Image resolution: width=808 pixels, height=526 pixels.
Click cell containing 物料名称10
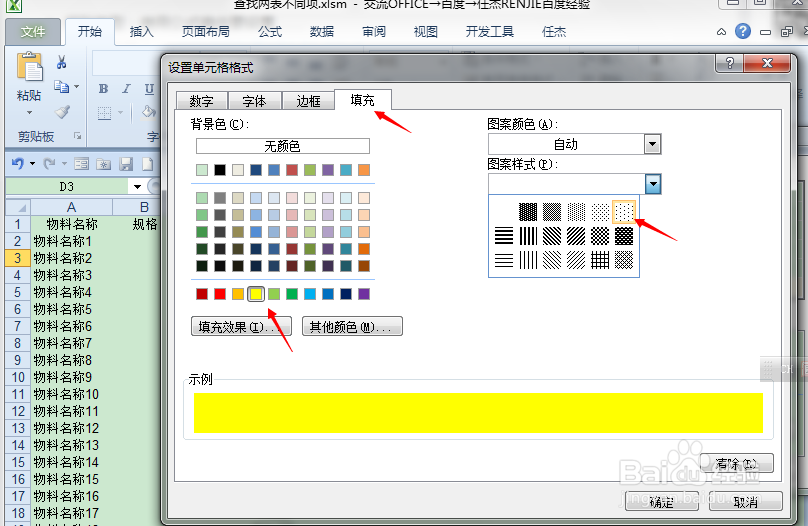point(72,394)
